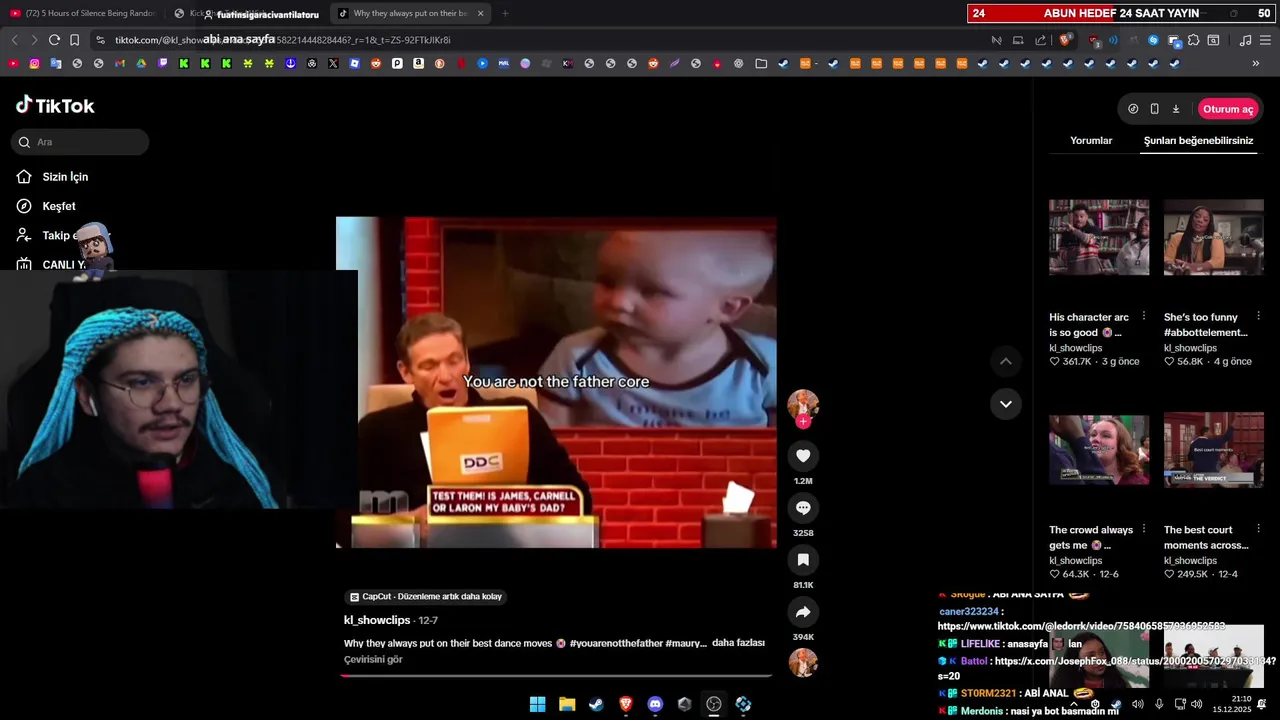Open Keşfet in the sidebar
Viewport: 1280px width, 720px height.
(x=59, y=206)
